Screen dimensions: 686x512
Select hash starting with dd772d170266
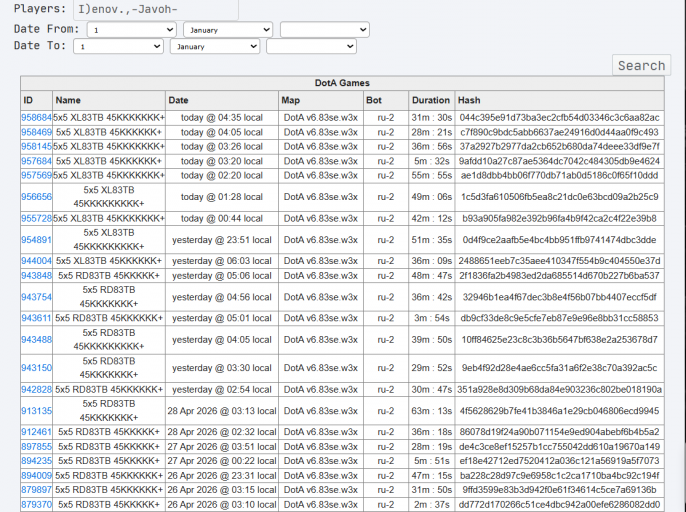click(x=560, y=505)
